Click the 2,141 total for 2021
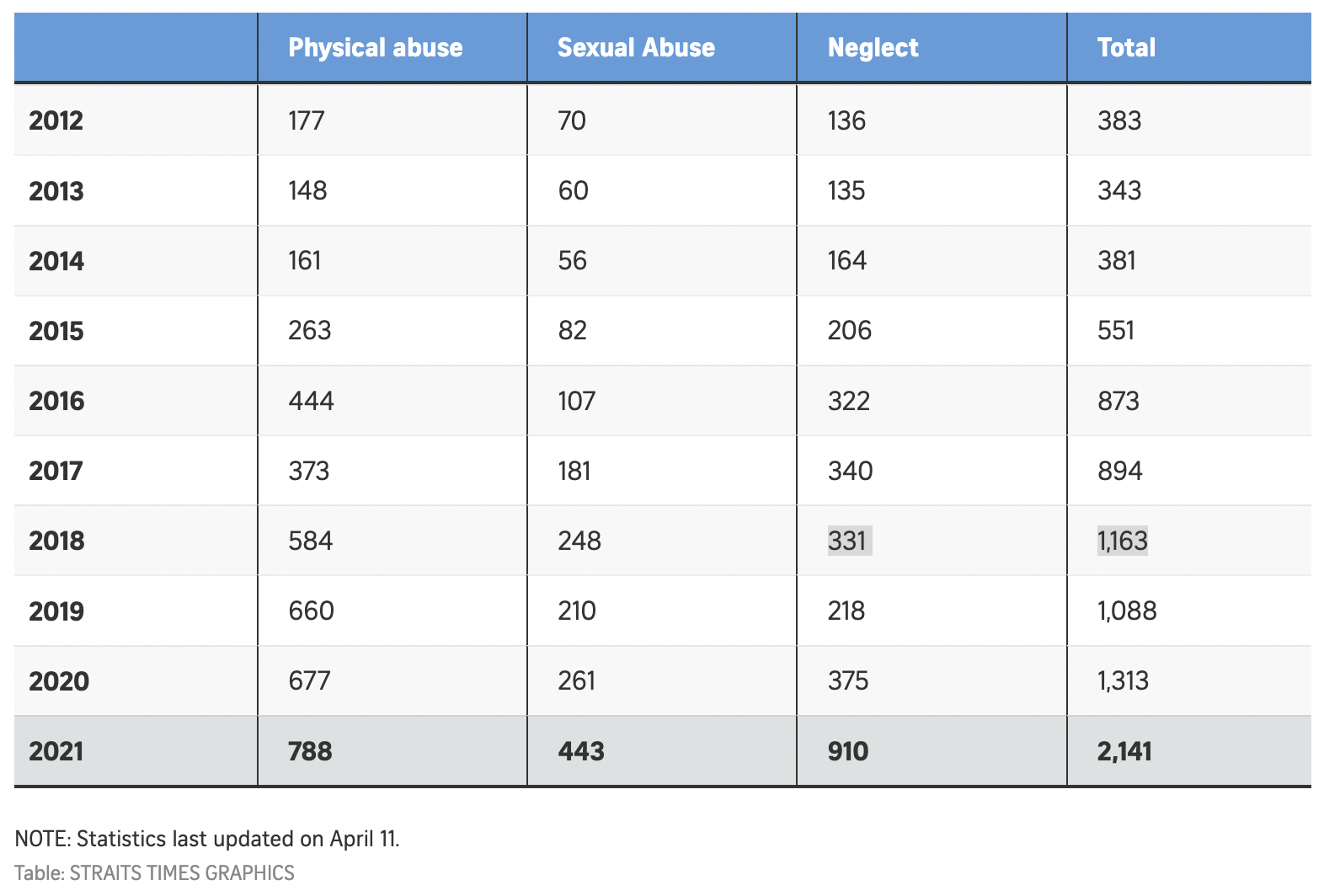Viewport: 1324px width, 896px height. (1124, 751)
